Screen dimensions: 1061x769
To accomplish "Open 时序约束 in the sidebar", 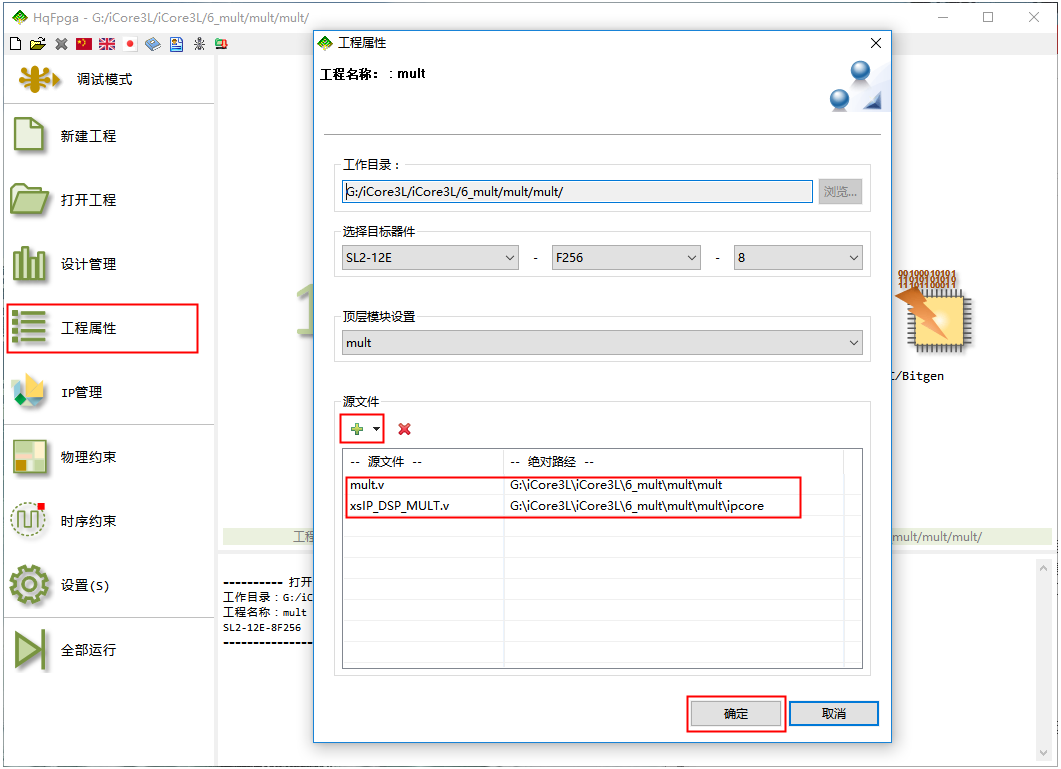I will coord(88,521).
